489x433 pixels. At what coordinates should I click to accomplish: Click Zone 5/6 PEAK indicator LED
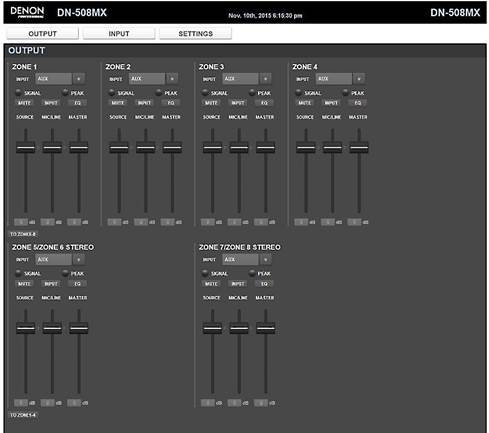coord(65,273)
